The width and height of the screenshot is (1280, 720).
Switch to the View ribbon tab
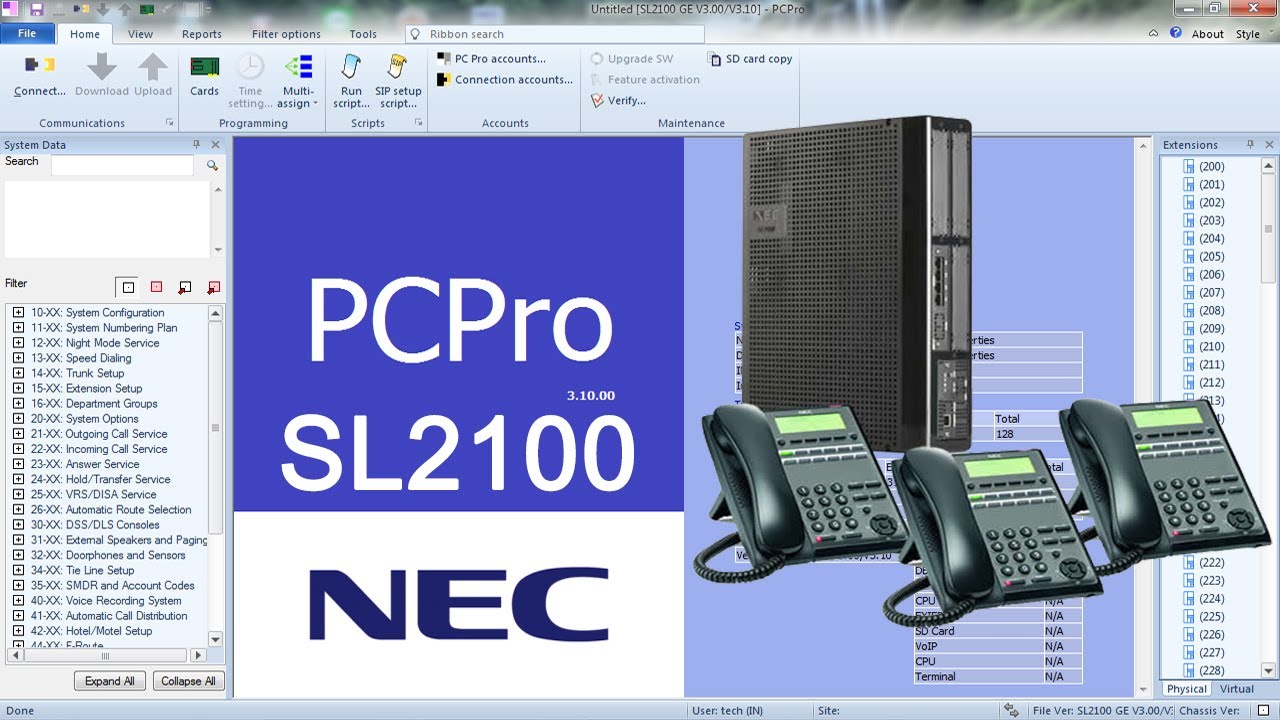click(141, 34)
